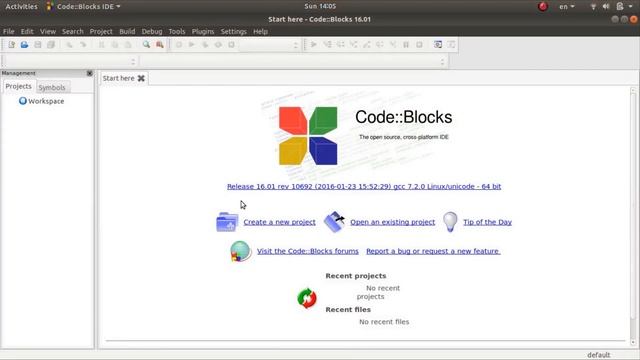This screenshot has height=360, width=640.
Task: Open the Plugins menu
Action: 203,31
